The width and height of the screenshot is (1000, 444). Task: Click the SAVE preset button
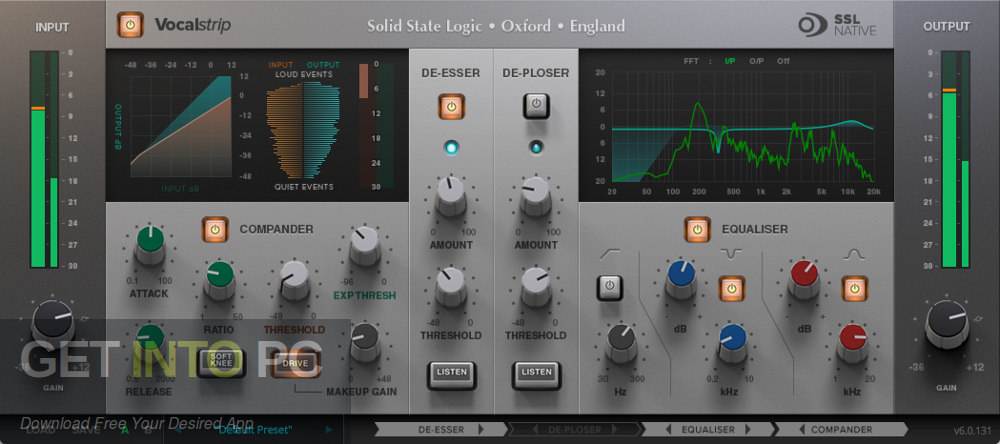click(x=85, y=430)
